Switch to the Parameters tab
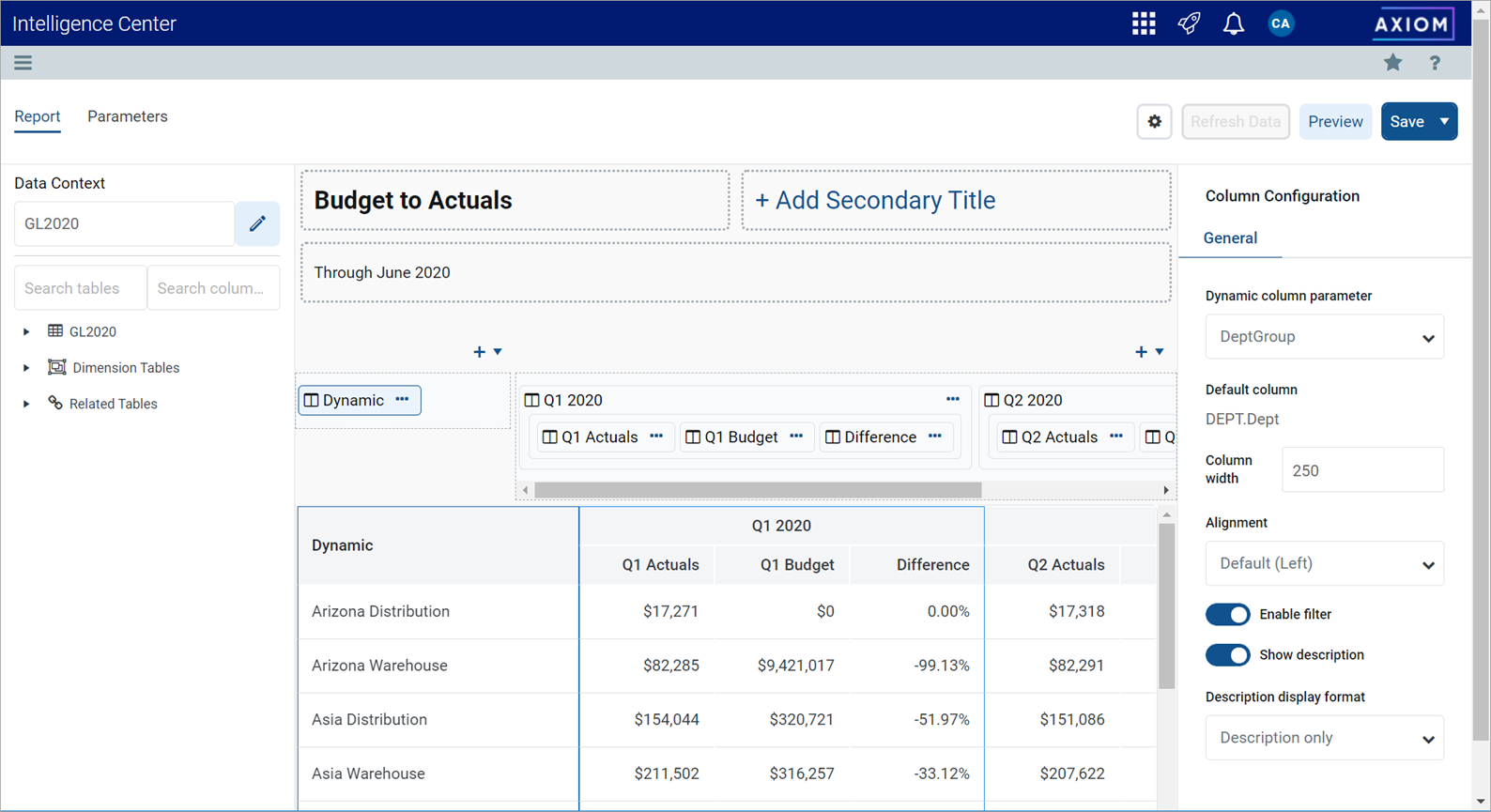 point(128,116)
